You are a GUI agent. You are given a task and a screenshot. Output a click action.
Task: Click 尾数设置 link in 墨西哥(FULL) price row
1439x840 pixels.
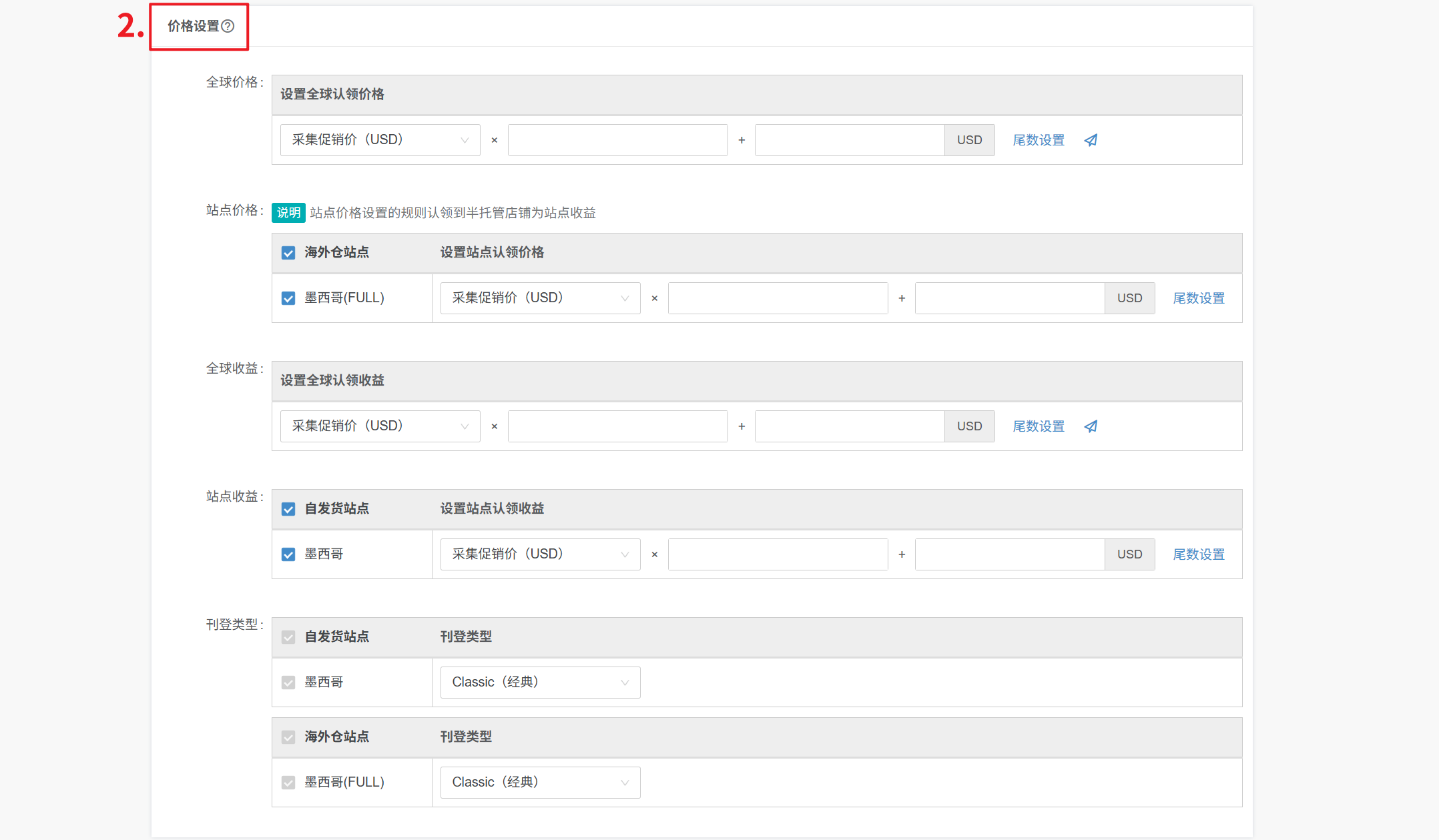[1199, 298]
